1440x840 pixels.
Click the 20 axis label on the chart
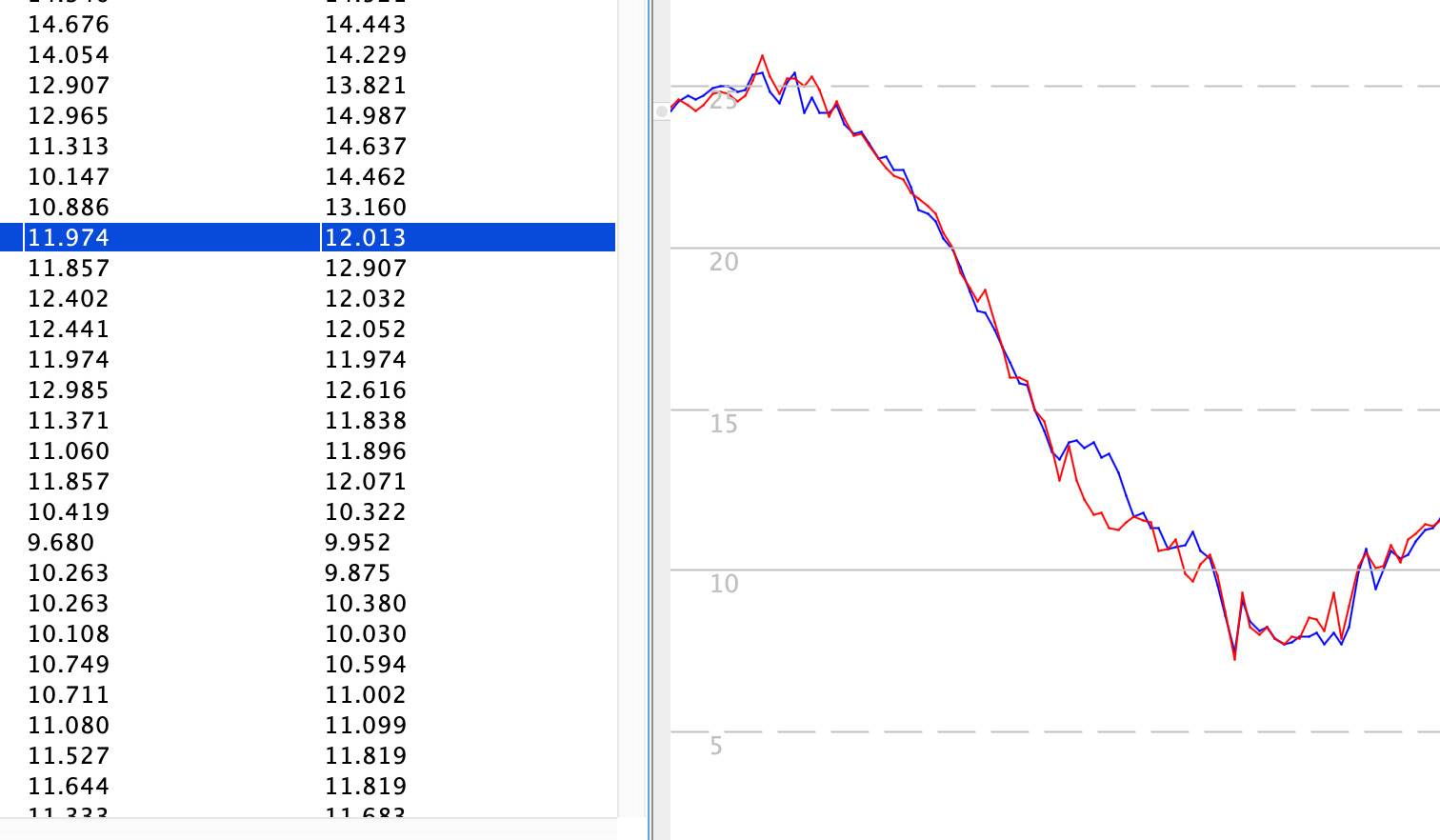click(x=724, y=262)
